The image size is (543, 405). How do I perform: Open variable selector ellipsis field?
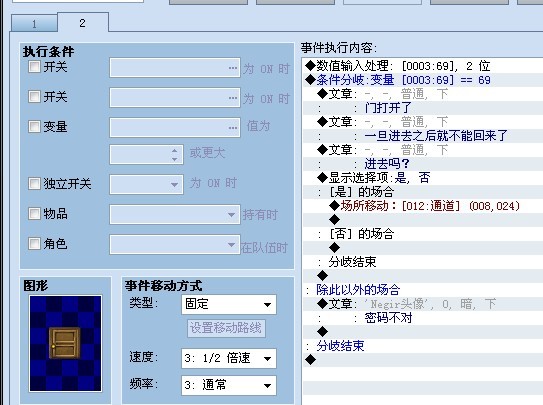tap(175, 127)
